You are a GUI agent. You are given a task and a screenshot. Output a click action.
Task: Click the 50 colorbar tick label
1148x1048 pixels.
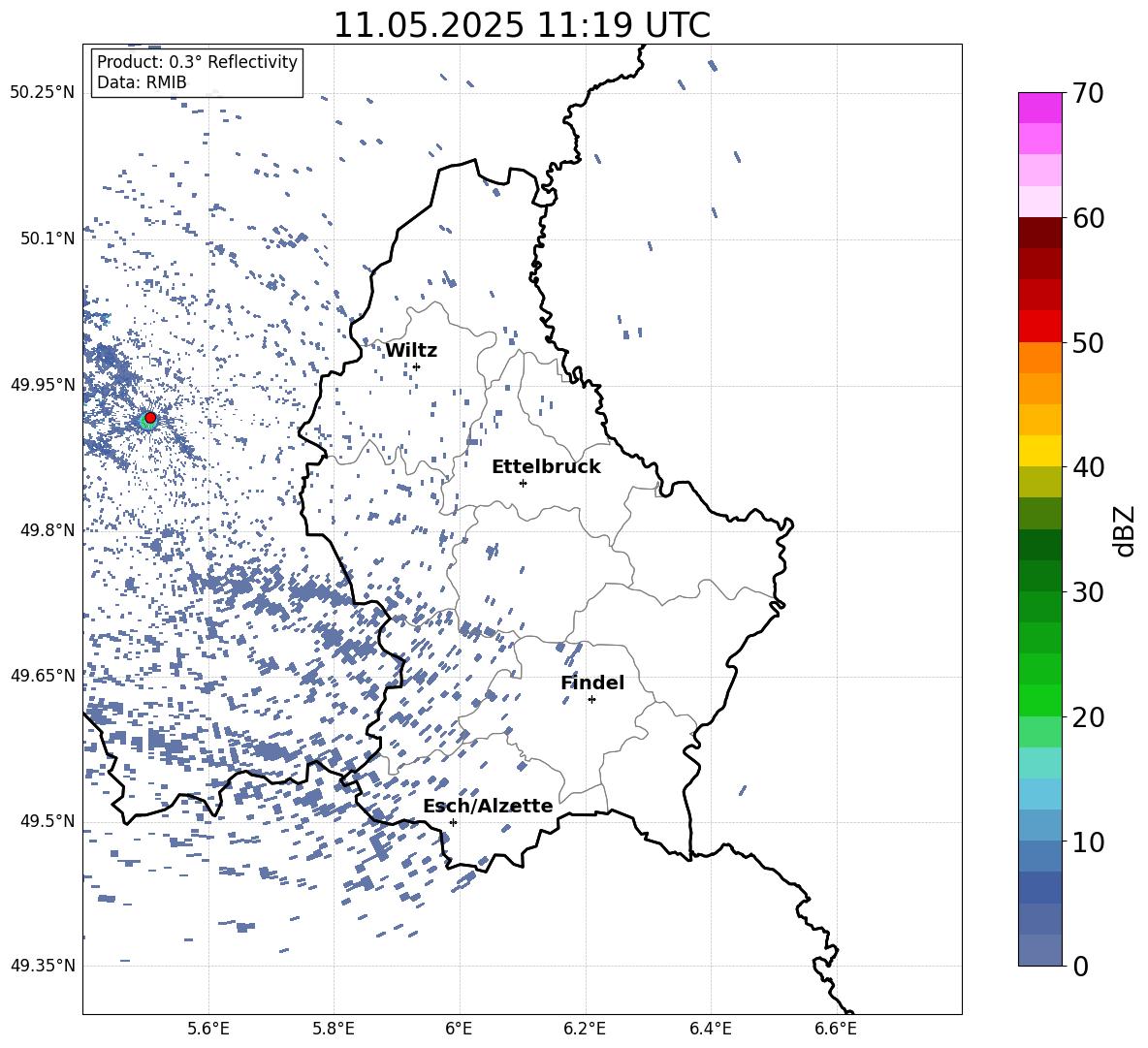tap(1088, 342)
